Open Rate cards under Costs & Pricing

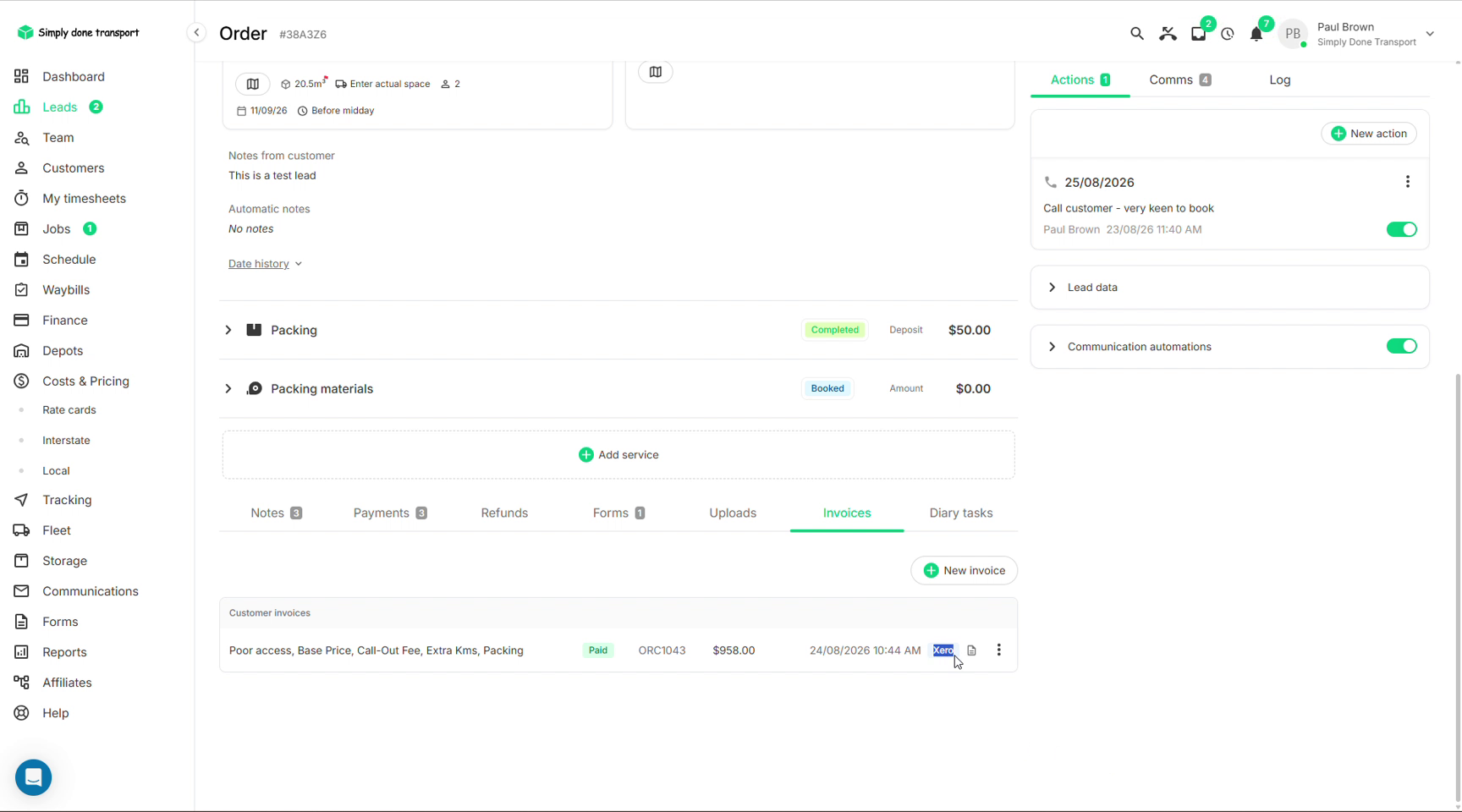[x=69, y=410]
